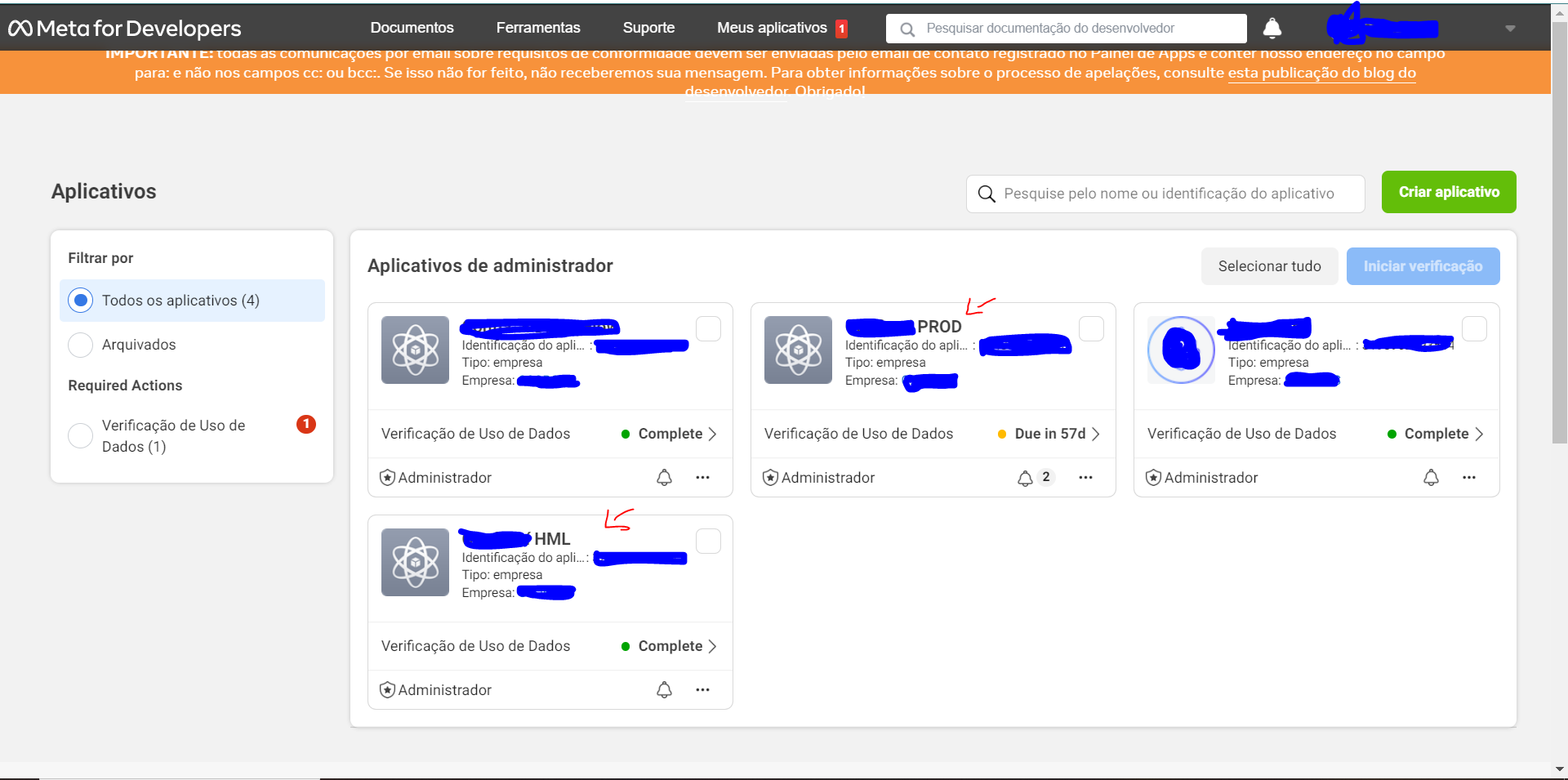Viewport: 1568px width, 780px height.
Task: Select the Verificação de Uso de Dados (1) filter
Action: [x=80, y=435]
